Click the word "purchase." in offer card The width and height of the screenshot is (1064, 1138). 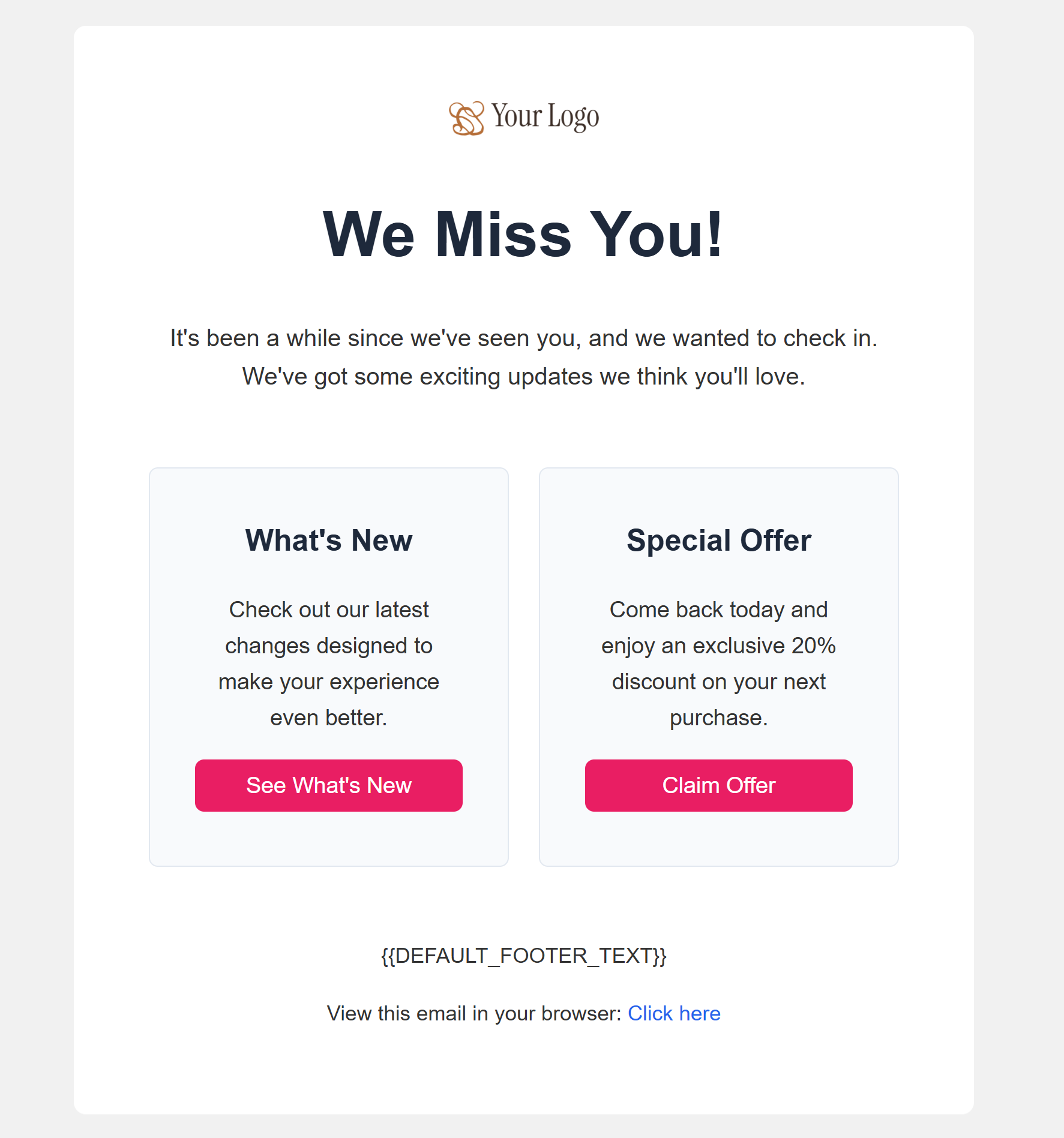pyautogui.click(x=718, y=717)
